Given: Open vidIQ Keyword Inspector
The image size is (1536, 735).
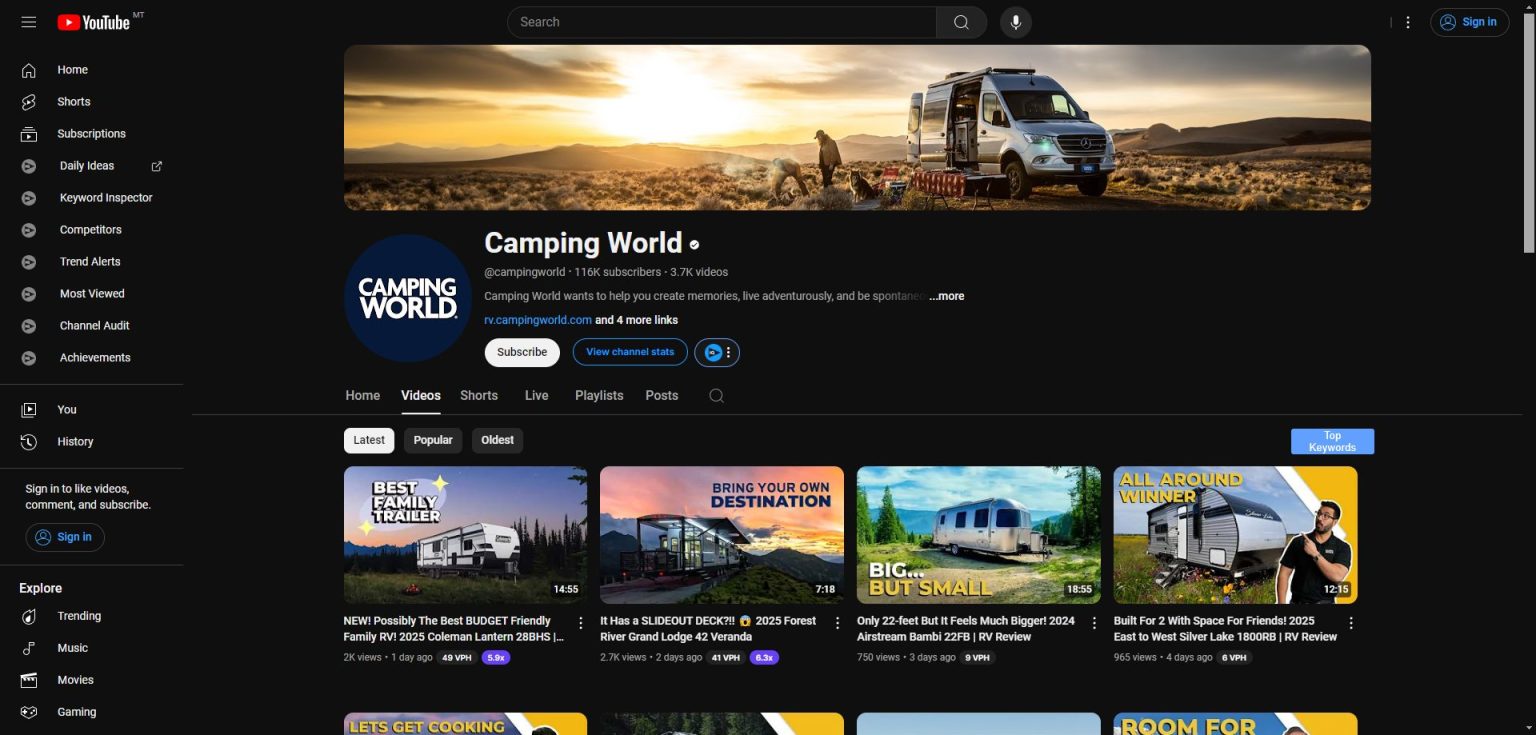Looking at the screenshot, I should click(105, 197).
